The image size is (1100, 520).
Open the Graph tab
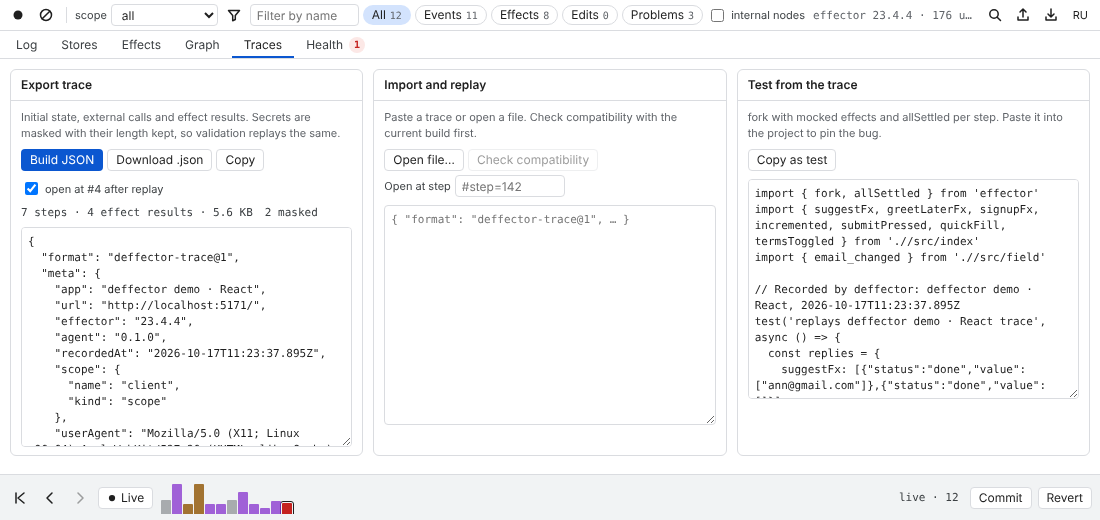[202, 45]
